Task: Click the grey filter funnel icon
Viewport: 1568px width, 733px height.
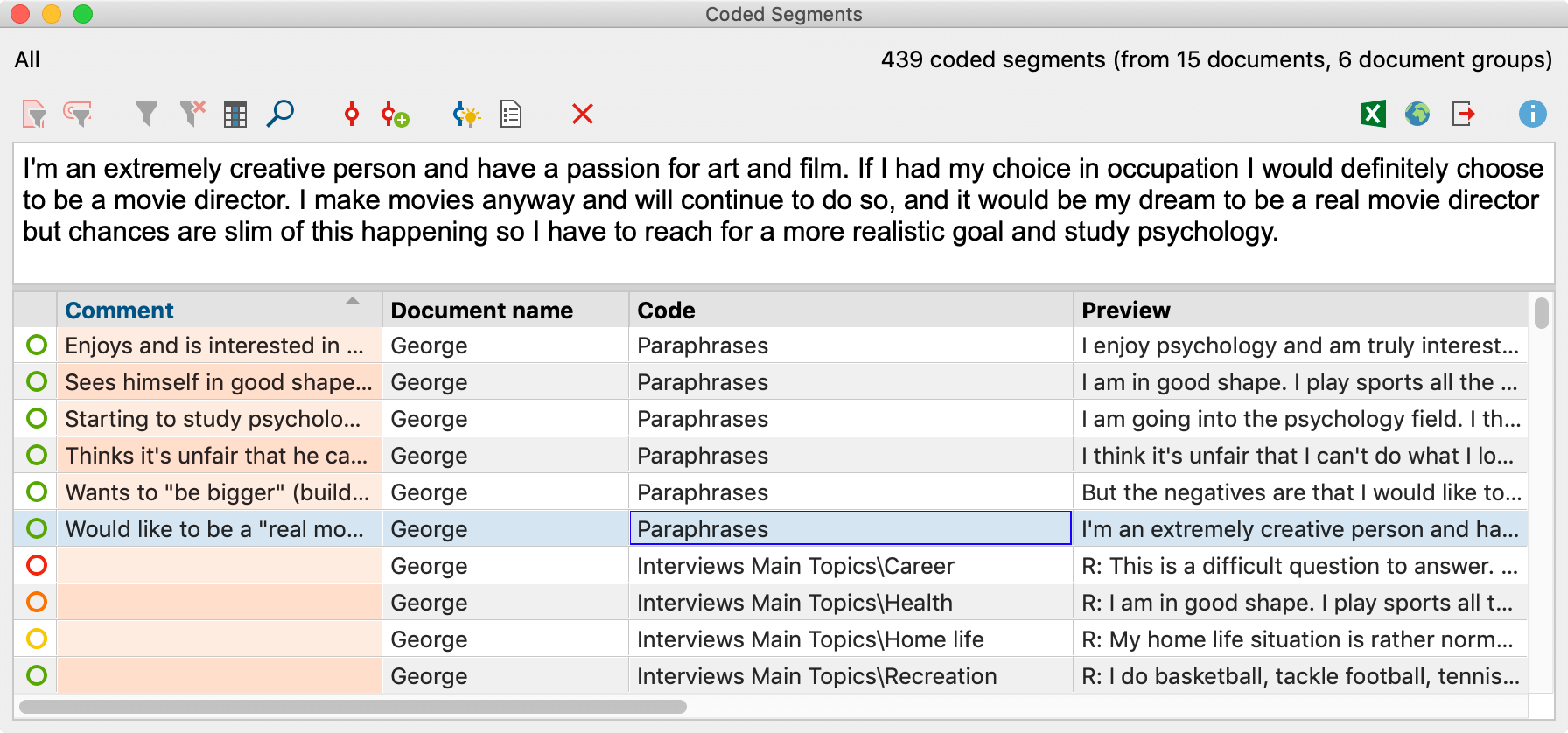Action: [147, 114]
